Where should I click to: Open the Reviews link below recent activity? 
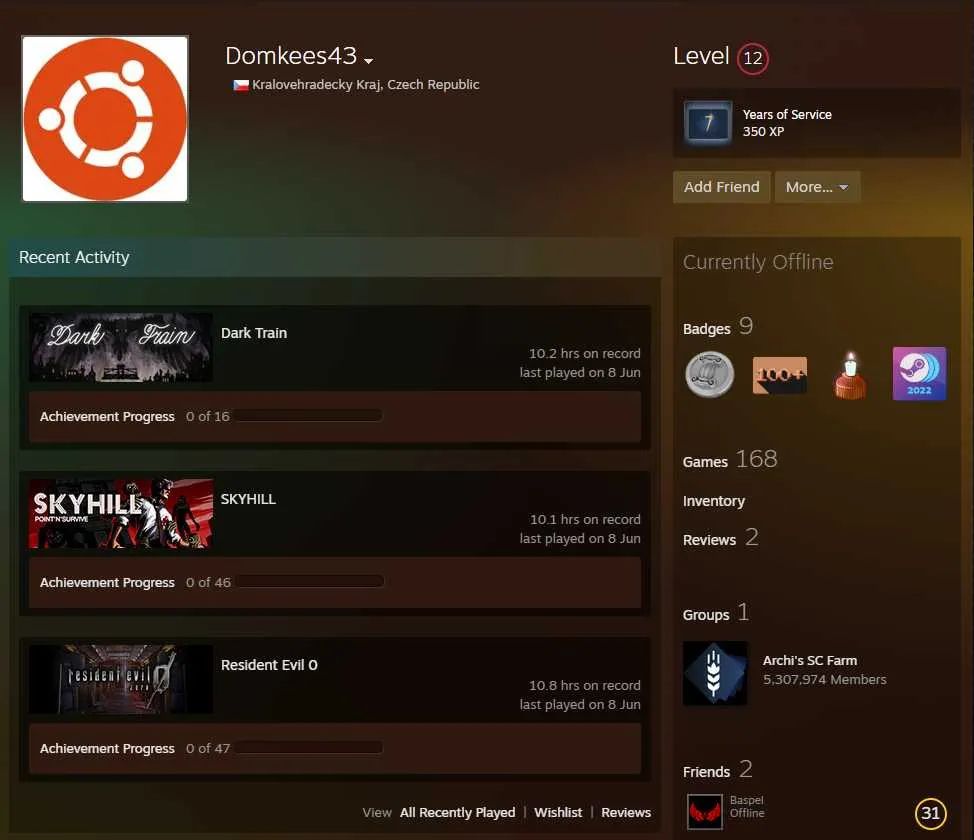click(x=626, y=813)
